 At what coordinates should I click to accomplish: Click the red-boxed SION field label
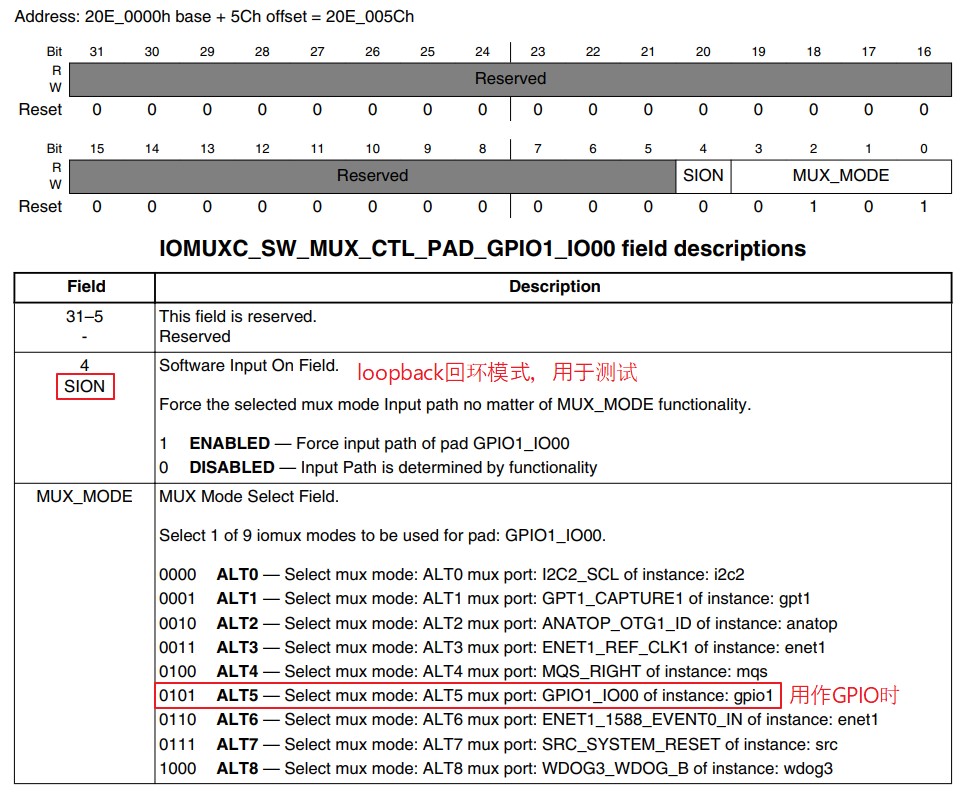85,386
